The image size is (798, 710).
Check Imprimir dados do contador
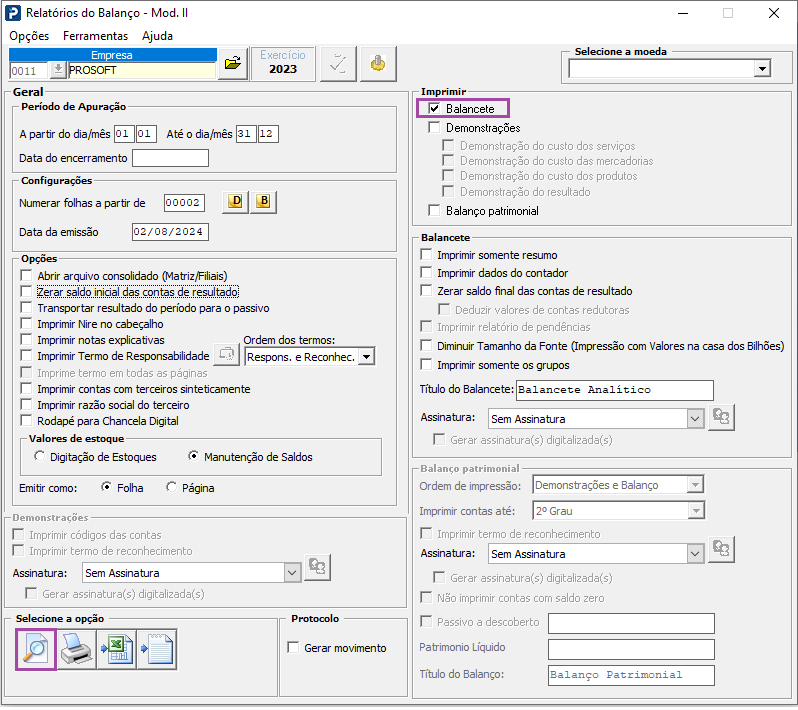pyautogui.click(x=426, y=272)
